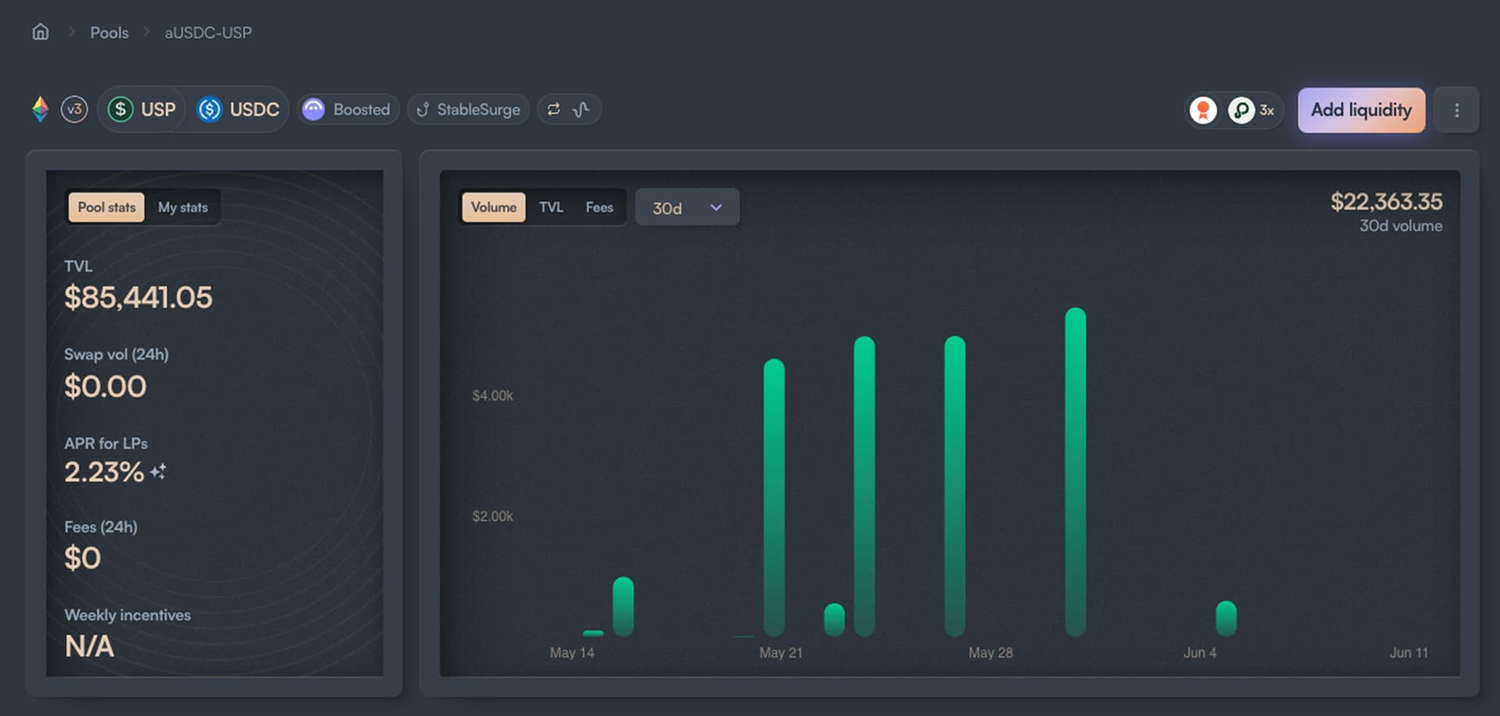Click the StableSurge hook icon
This screenshot has width=1500, height=716.
coord(423,110)
